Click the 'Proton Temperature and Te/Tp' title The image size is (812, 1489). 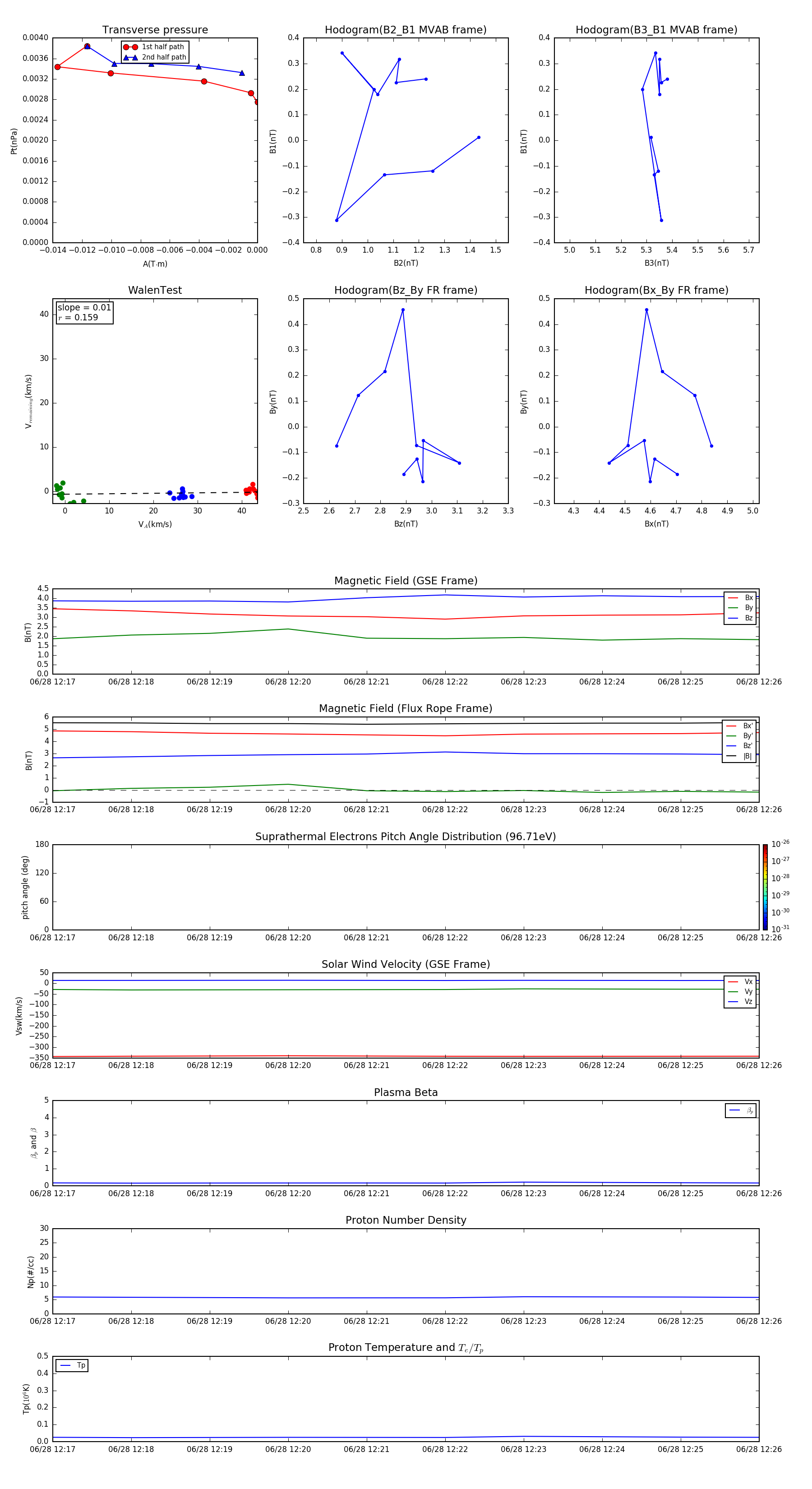[406, 1348]
